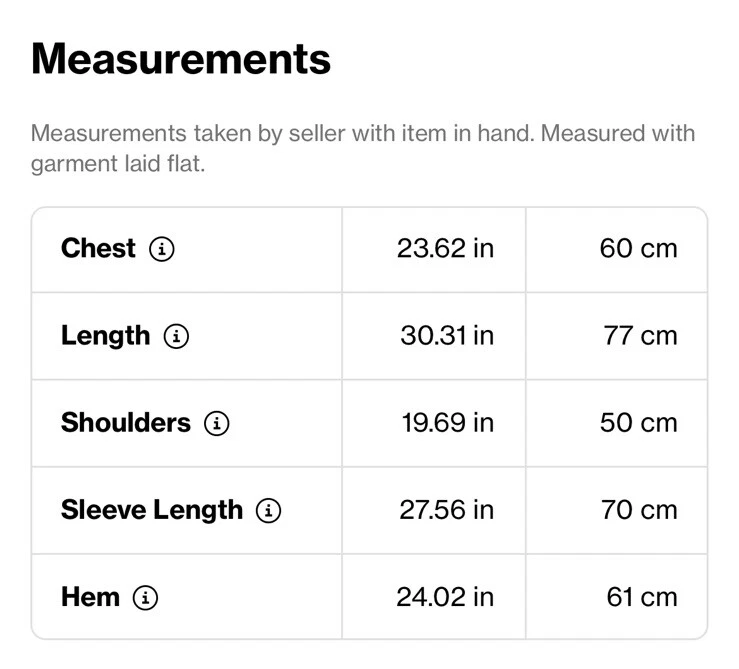Select the Chest row label
The image size is (739, 669).
coord(98,248)
